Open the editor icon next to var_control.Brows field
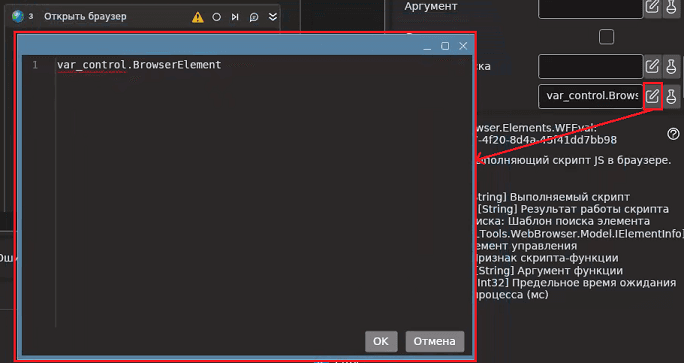Screen dimensions: 684x363 (652, 96)
